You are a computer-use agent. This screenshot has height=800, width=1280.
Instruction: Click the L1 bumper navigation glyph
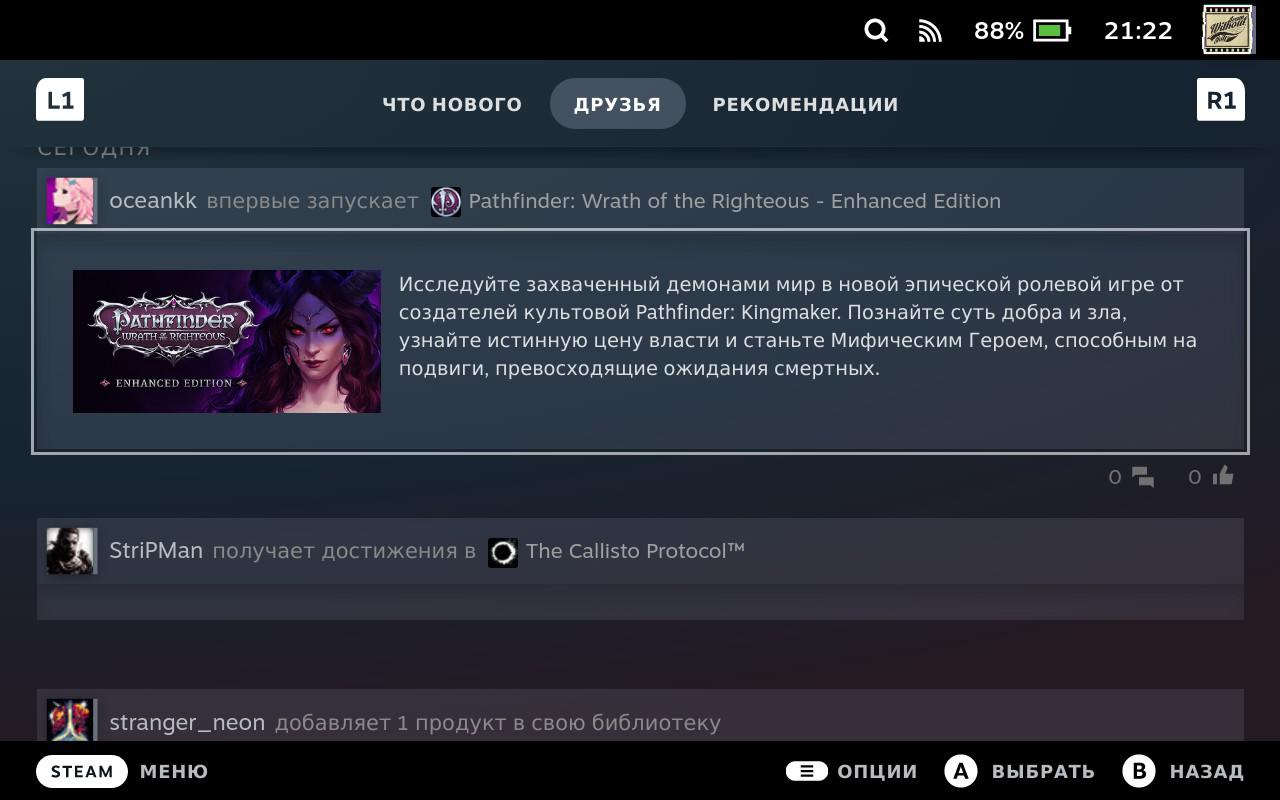coord(60,100)
